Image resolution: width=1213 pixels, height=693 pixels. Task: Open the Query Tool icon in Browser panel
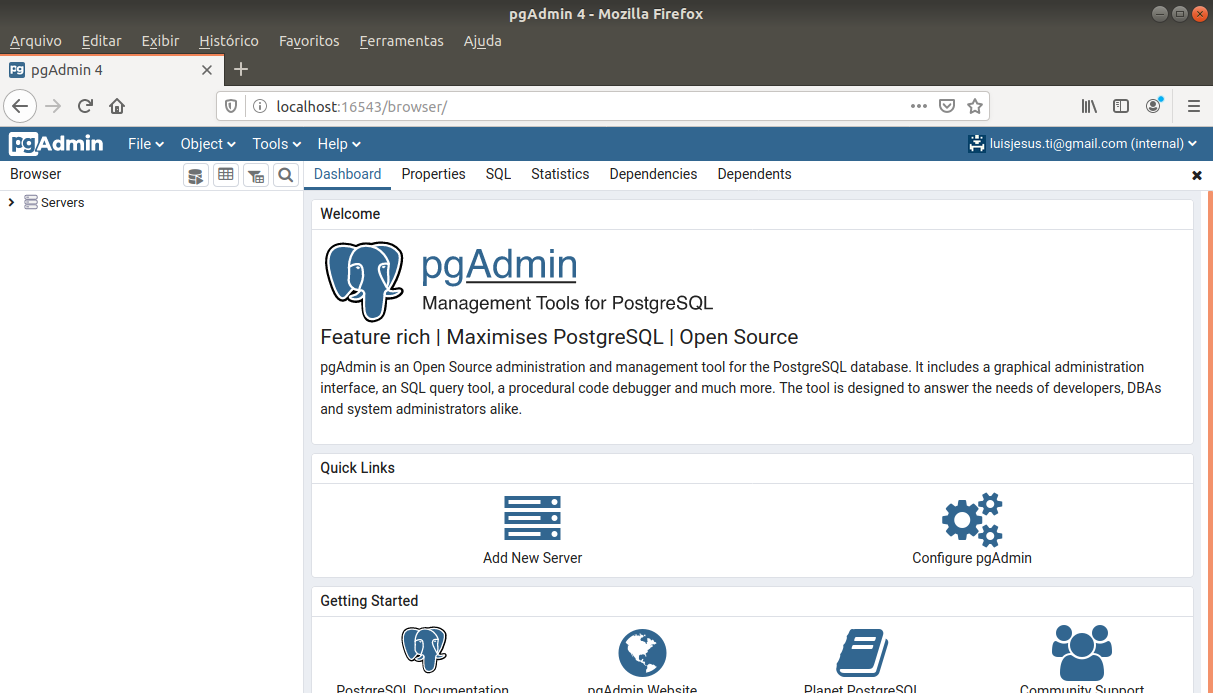point(196,175)
